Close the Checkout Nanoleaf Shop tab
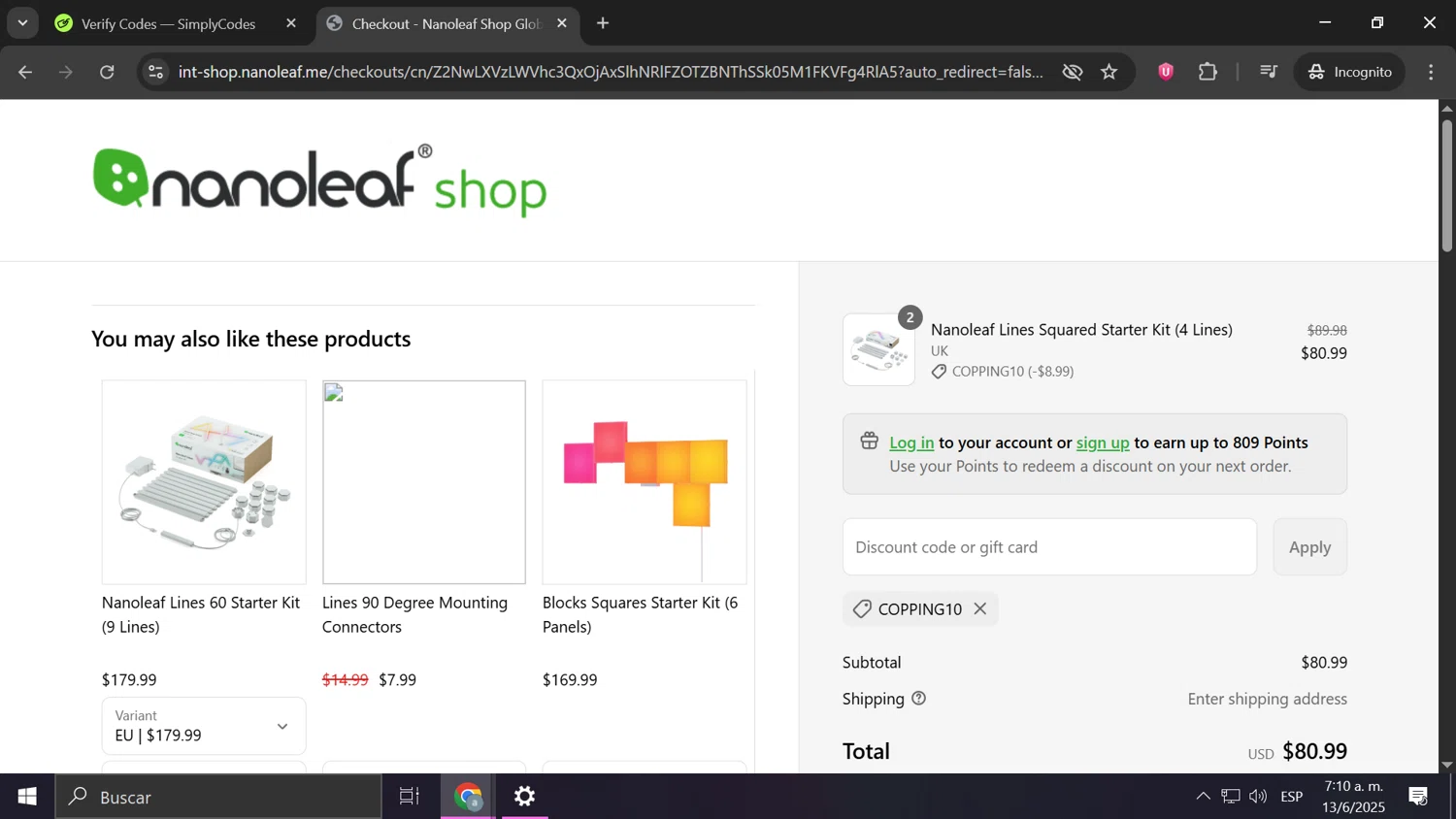Screen dimensions: 1456x819 pos(562,23)
